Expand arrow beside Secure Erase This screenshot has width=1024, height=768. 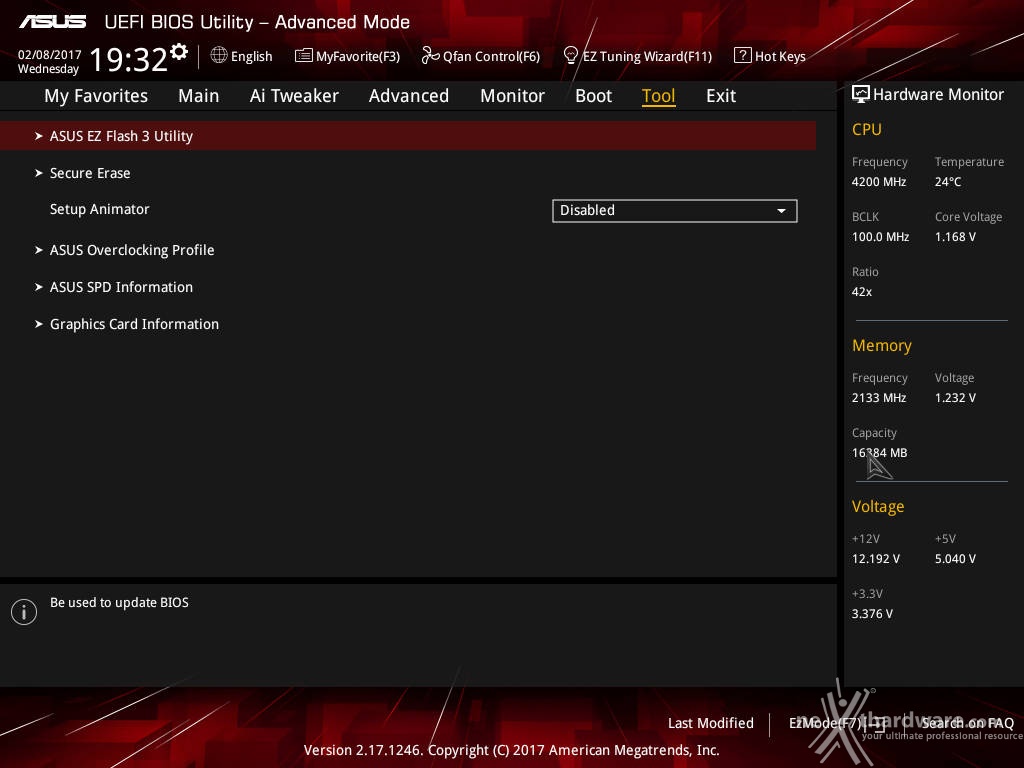coord(39,173)
